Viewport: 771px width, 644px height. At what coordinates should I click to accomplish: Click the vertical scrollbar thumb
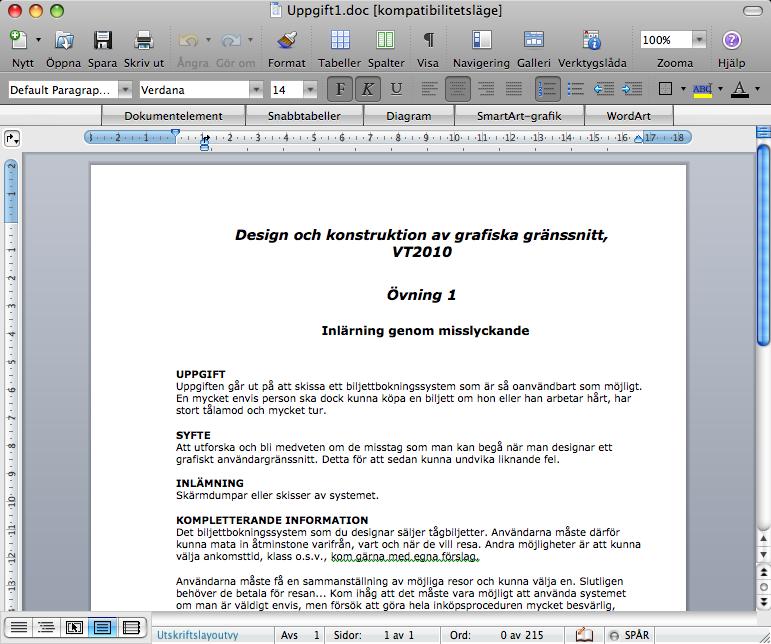[x=763, y=244]
